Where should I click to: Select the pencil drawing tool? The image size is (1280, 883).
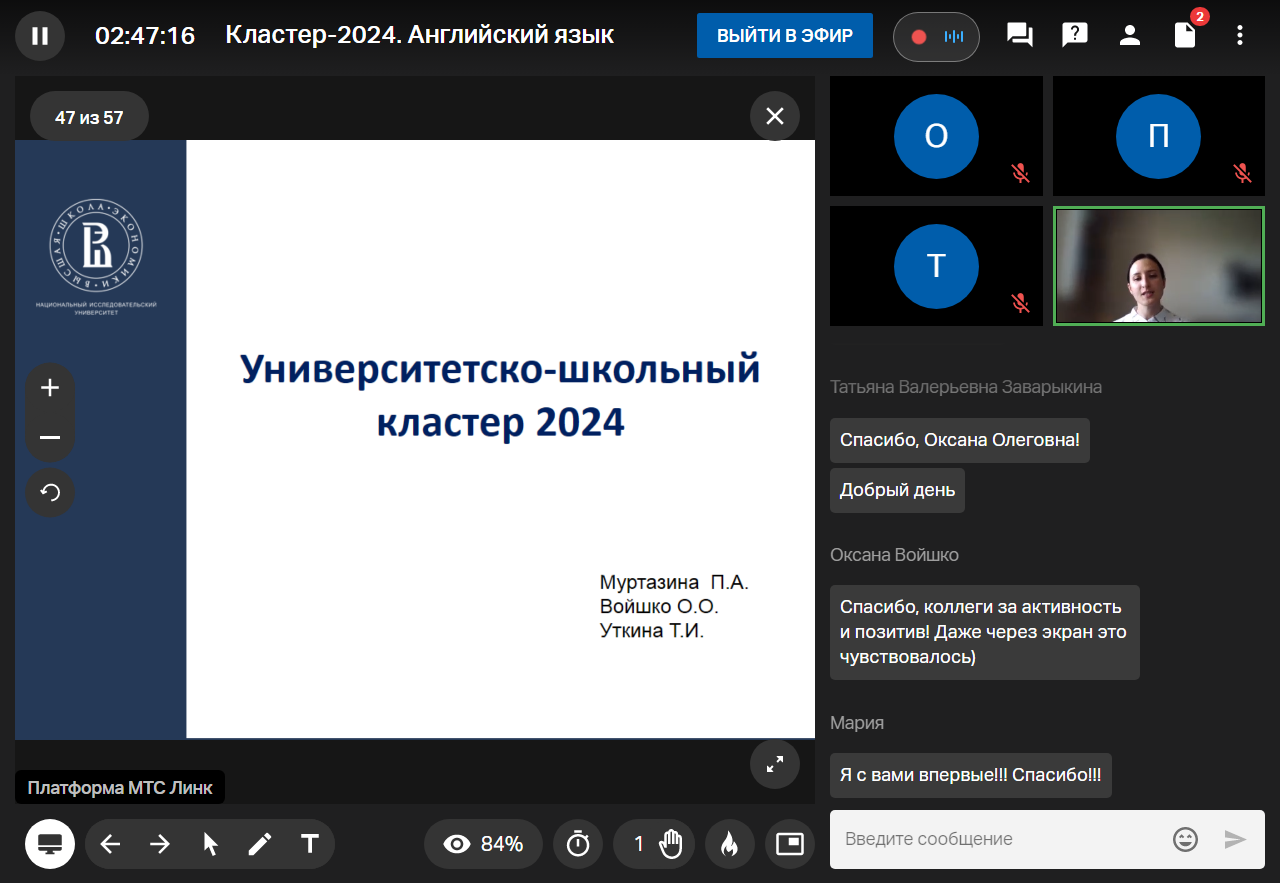[260, 844]
